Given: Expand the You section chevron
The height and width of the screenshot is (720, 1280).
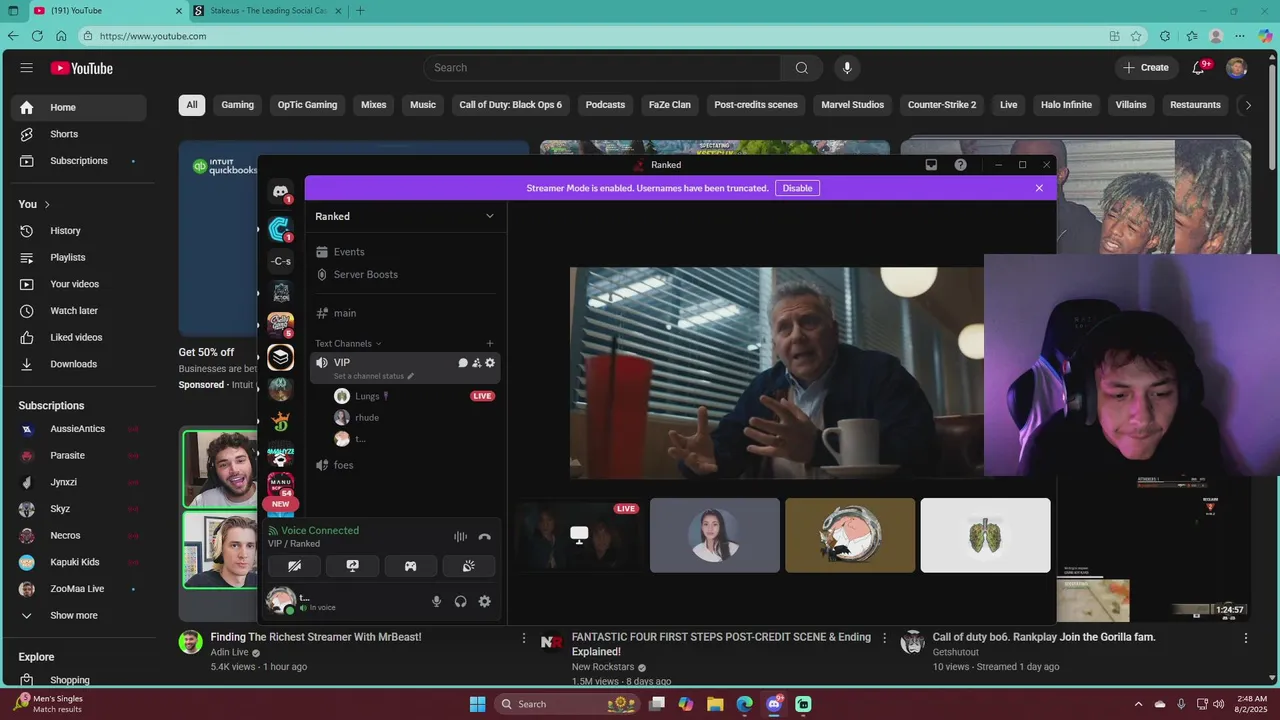Looking at the screenshot, I should click(x=47, y=204).
